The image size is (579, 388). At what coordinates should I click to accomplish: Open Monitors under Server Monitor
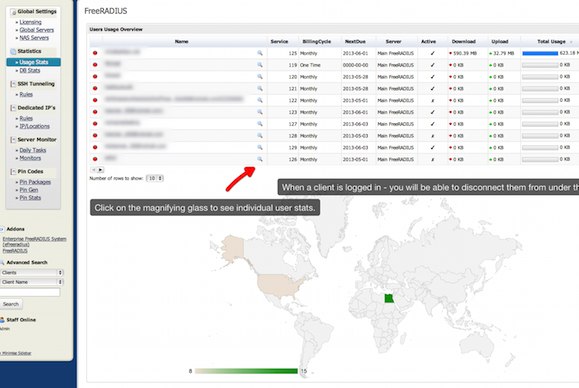[x=30, y=158]
